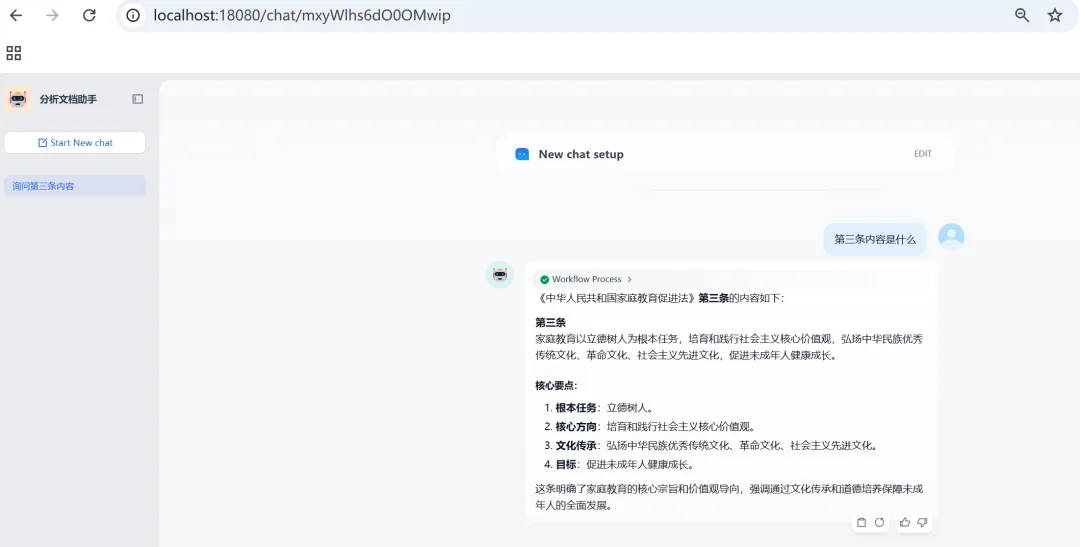1080x547 pixels.
Task: Click the 分析文档助手 title text
Action: [x=68, y=99]
